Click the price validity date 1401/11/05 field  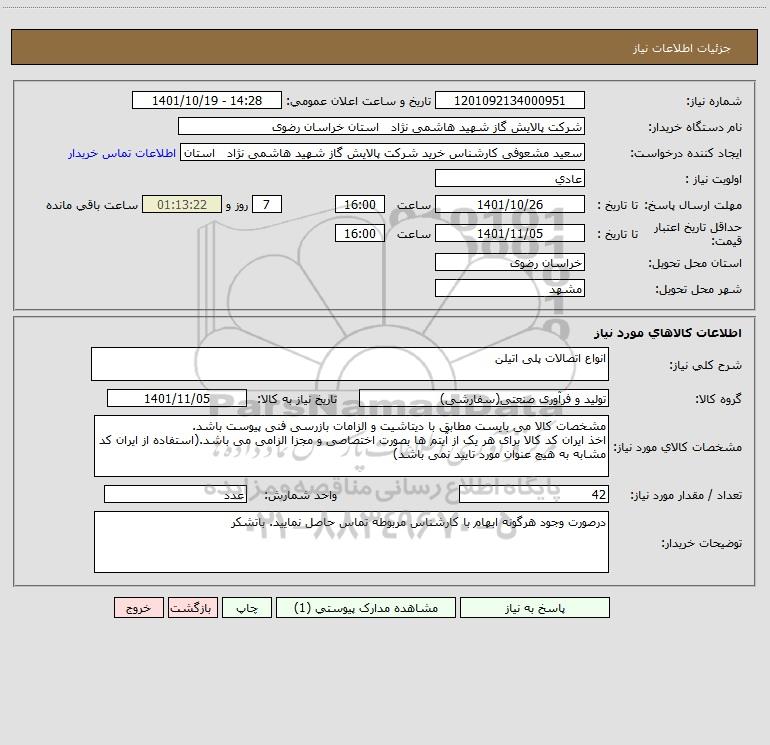pyautogui.click(x=510, y=233)
